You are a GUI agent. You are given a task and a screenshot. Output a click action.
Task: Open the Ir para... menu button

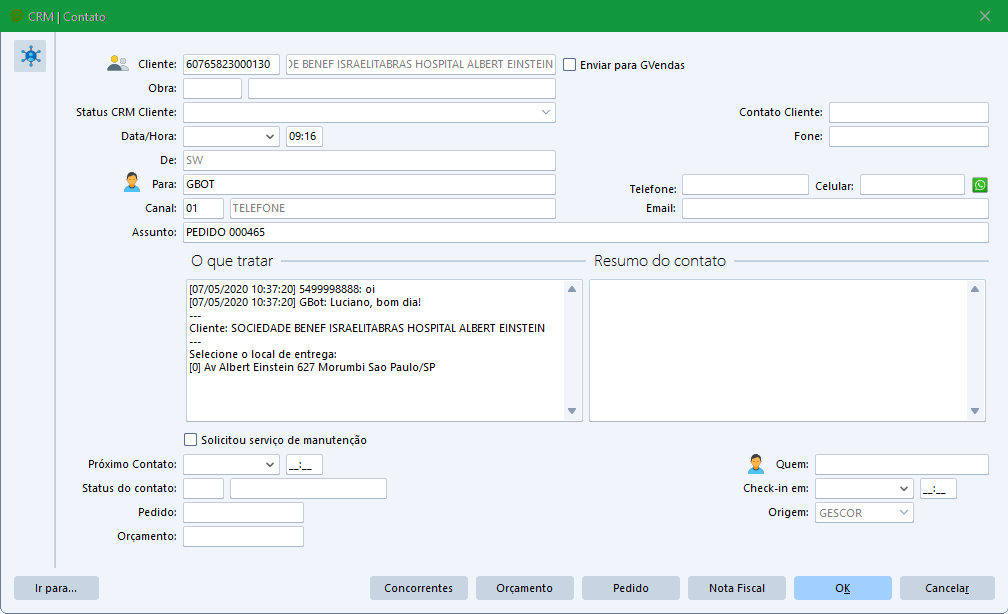[56, 588]
